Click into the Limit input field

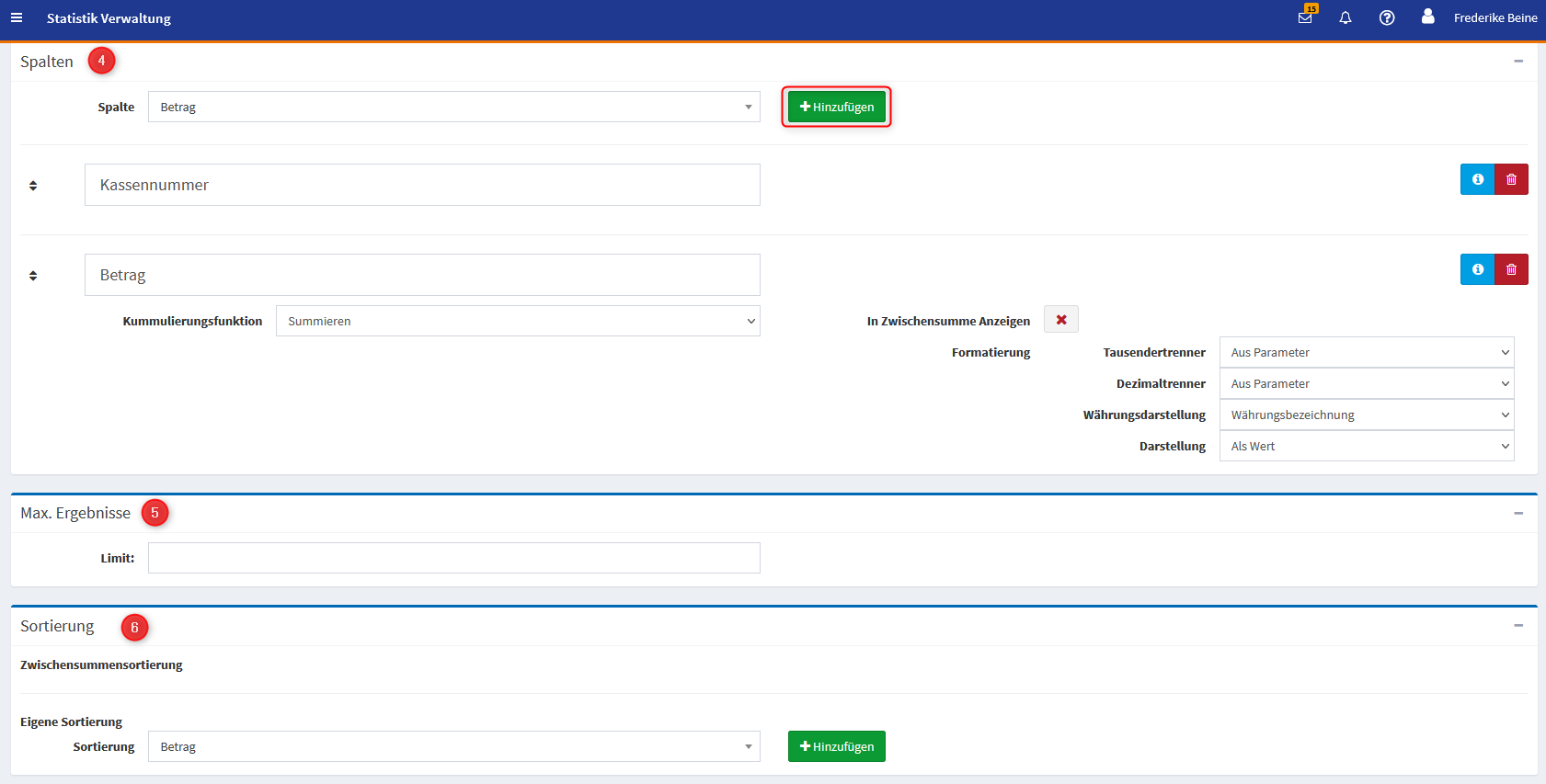coord(453,558)
